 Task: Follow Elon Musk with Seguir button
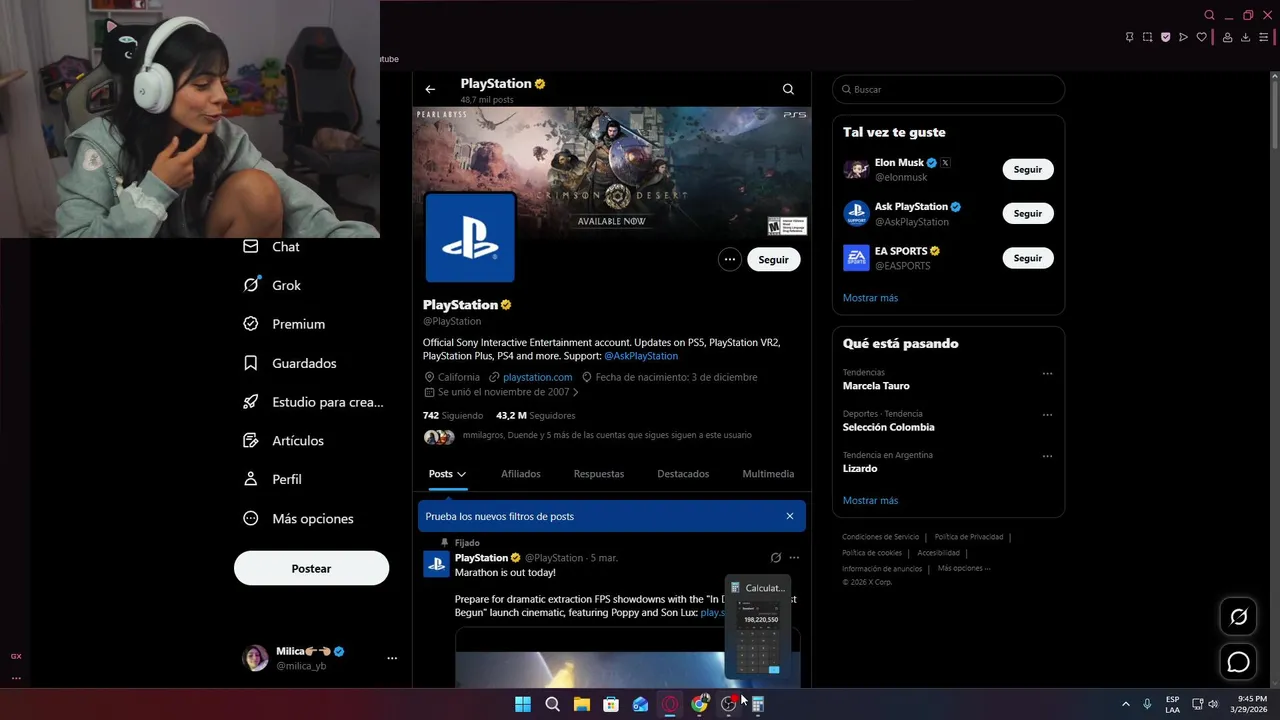click(x=1028, y=169)
